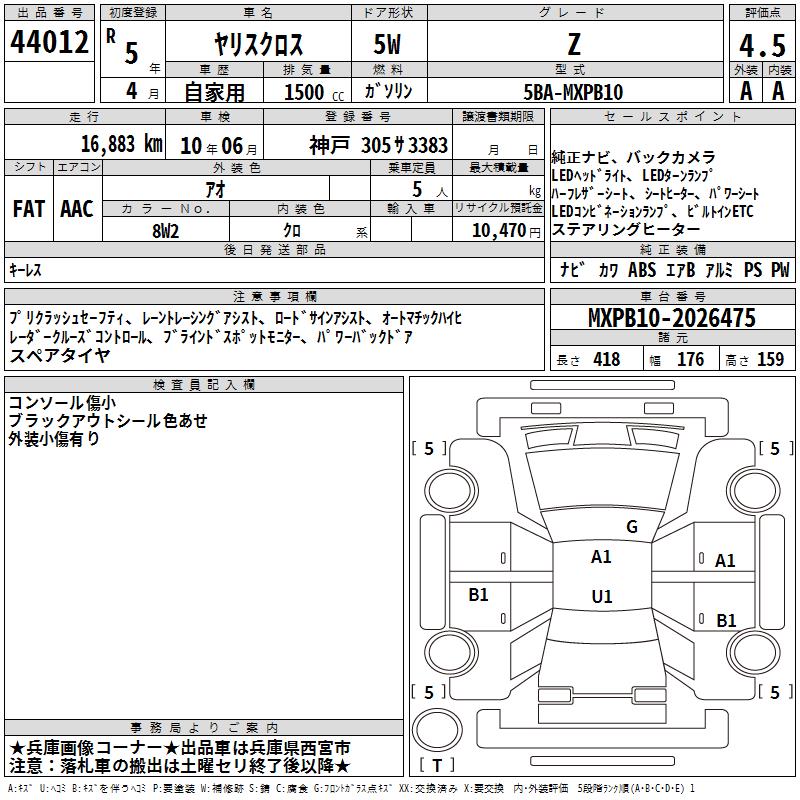
Task: Click the exterior grade A cell
Action: 745,91
